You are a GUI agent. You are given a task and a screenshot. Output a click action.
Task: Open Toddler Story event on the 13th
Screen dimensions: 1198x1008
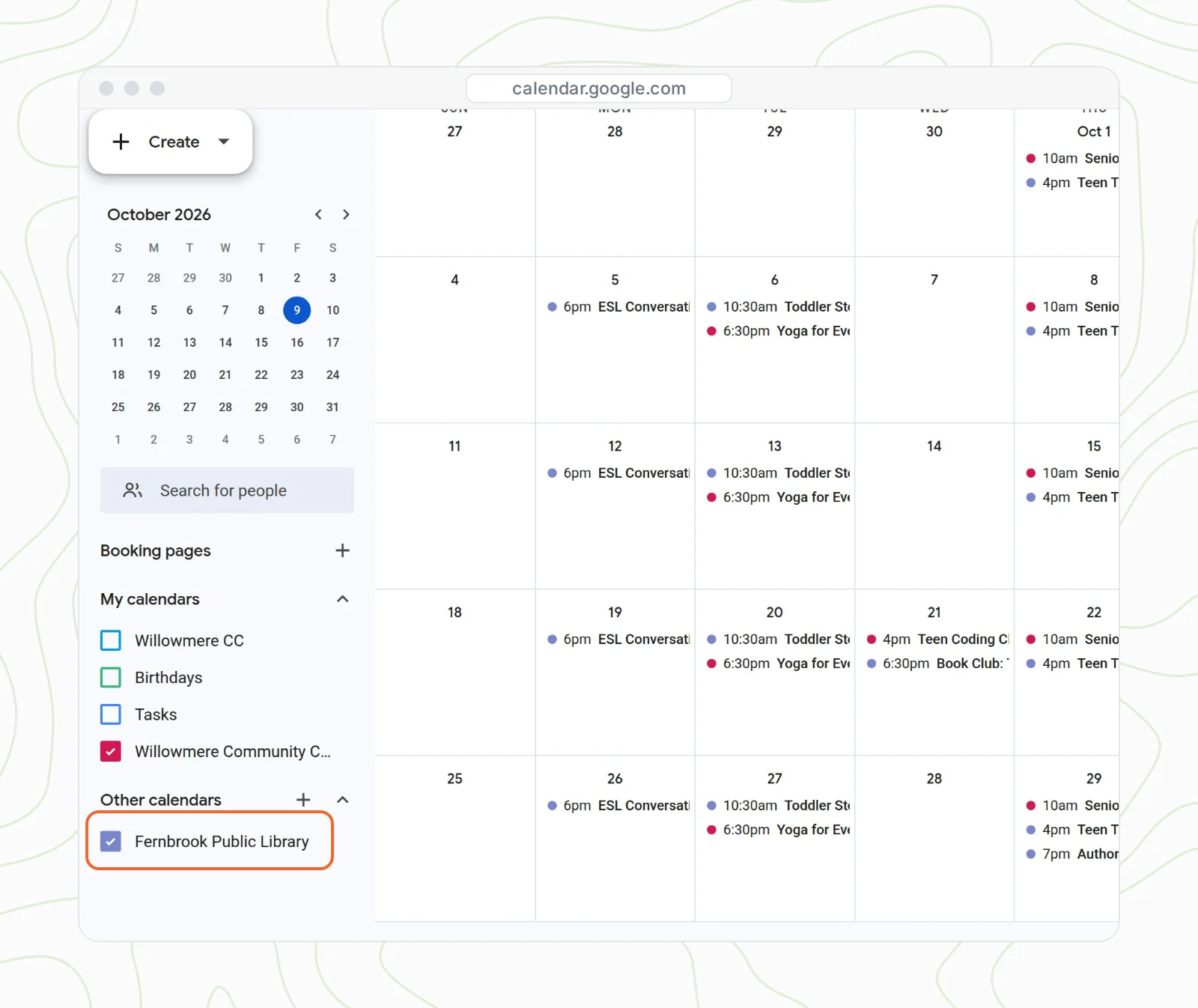click(x=778, y=473)
